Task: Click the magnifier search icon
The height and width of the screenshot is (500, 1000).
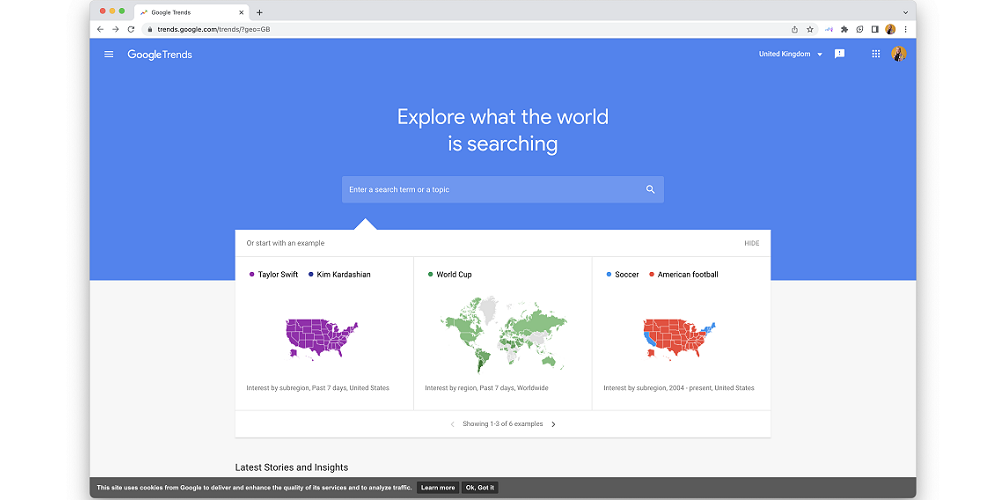Action: (x=650, y=189)
